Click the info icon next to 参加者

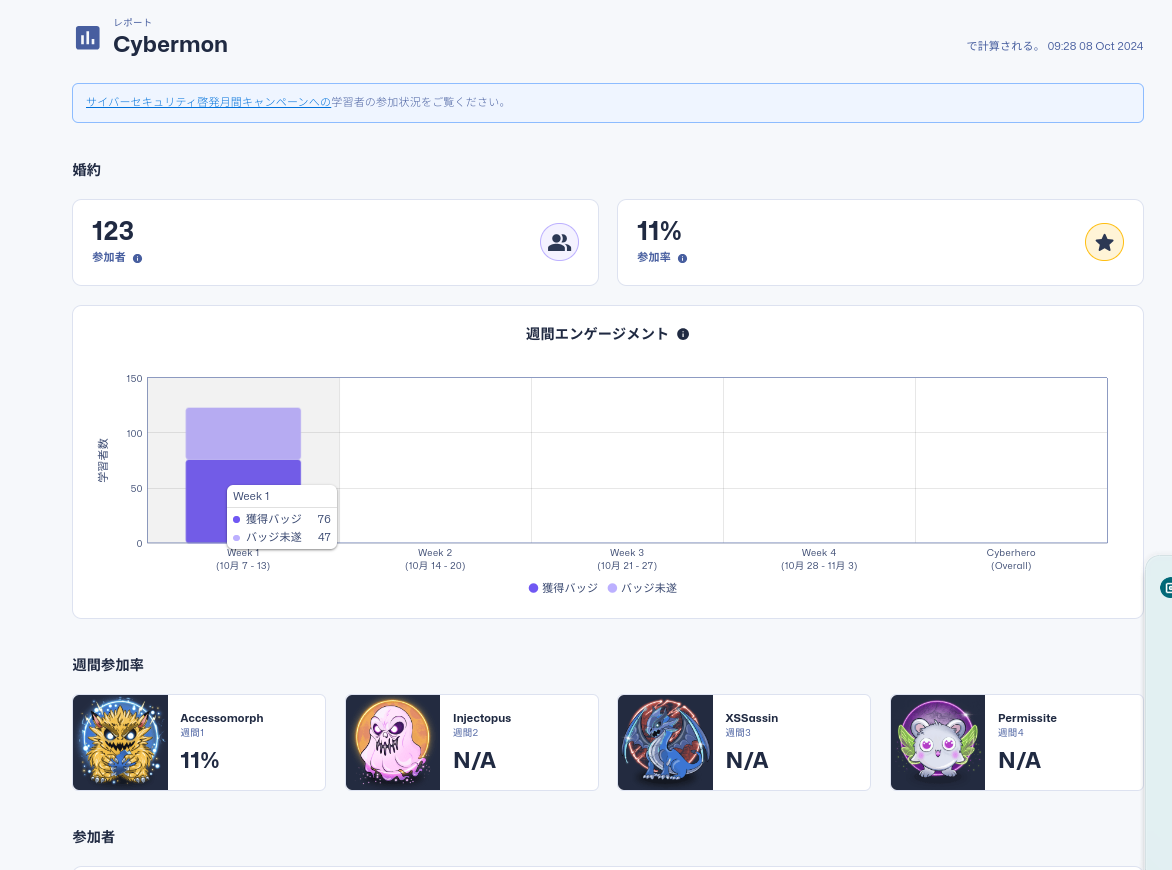point(138,259)
